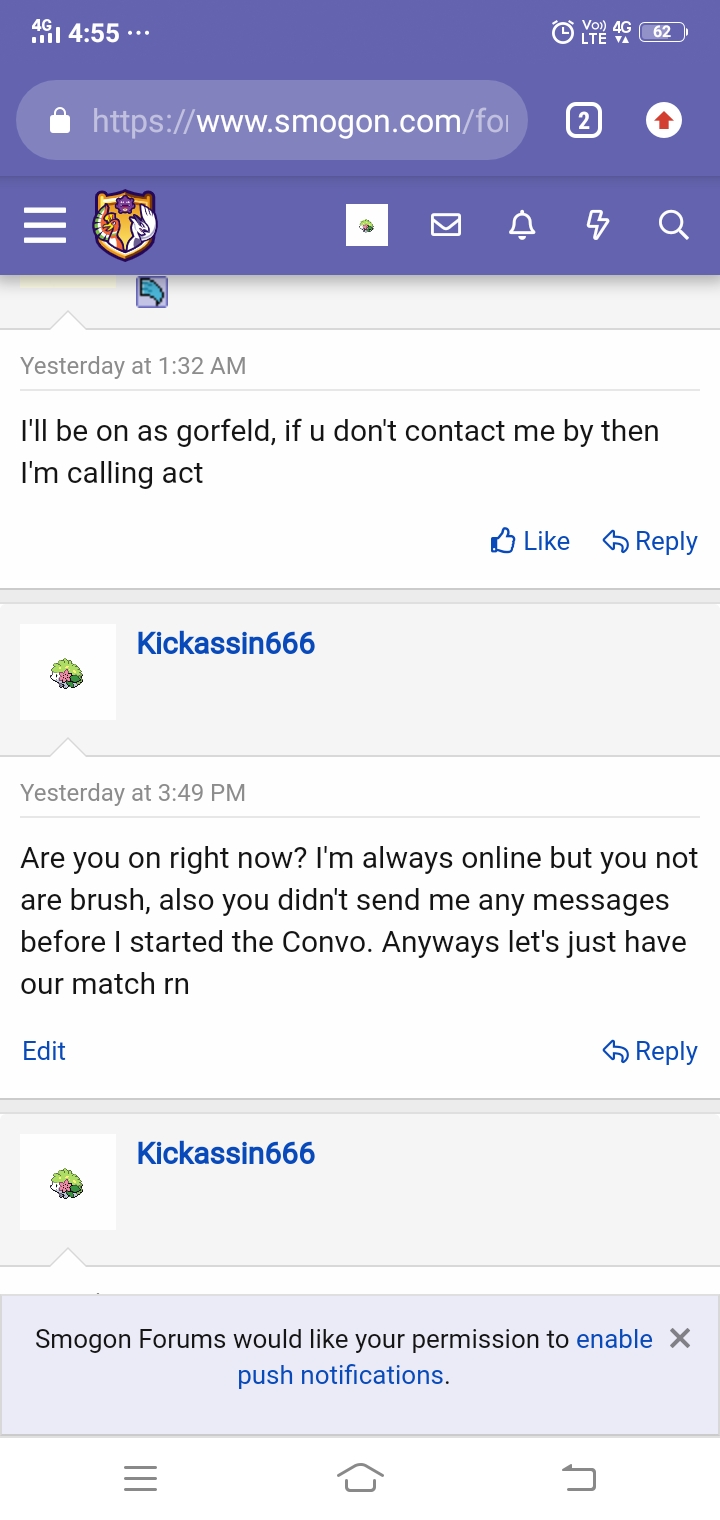Open the account avatar in header

tap(367, 226)
